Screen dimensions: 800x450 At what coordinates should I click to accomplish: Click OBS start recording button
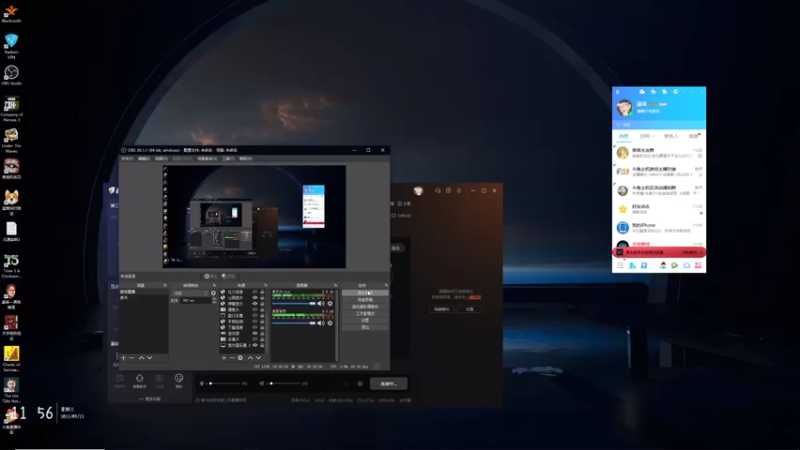365,299
